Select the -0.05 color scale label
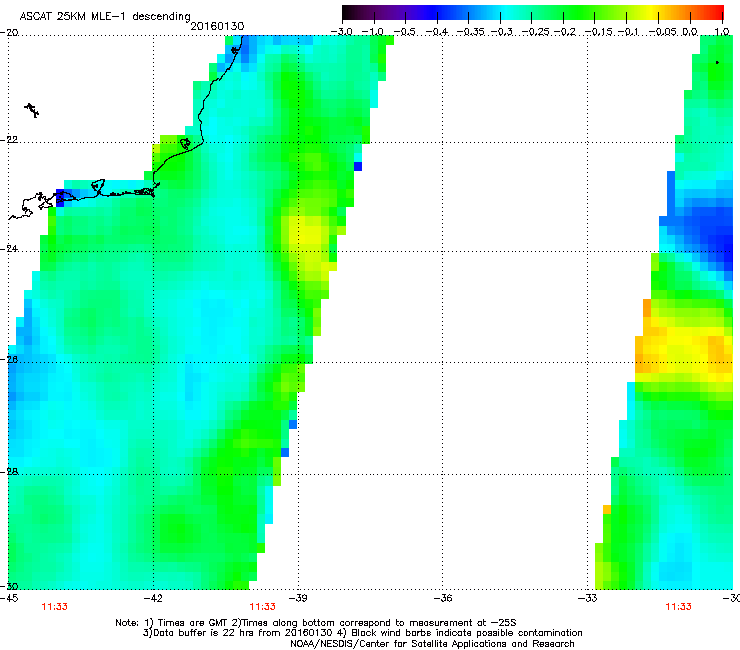Screen dimensions: 740x650 (x=663, y=32)
